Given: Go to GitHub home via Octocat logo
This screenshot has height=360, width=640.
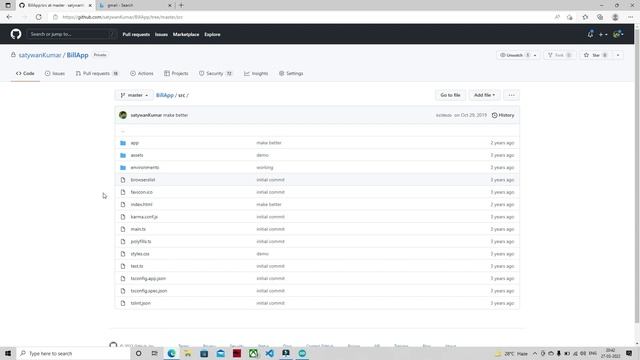Looking at the screenshot, I should pyautogui.click(x=16, y=34).
